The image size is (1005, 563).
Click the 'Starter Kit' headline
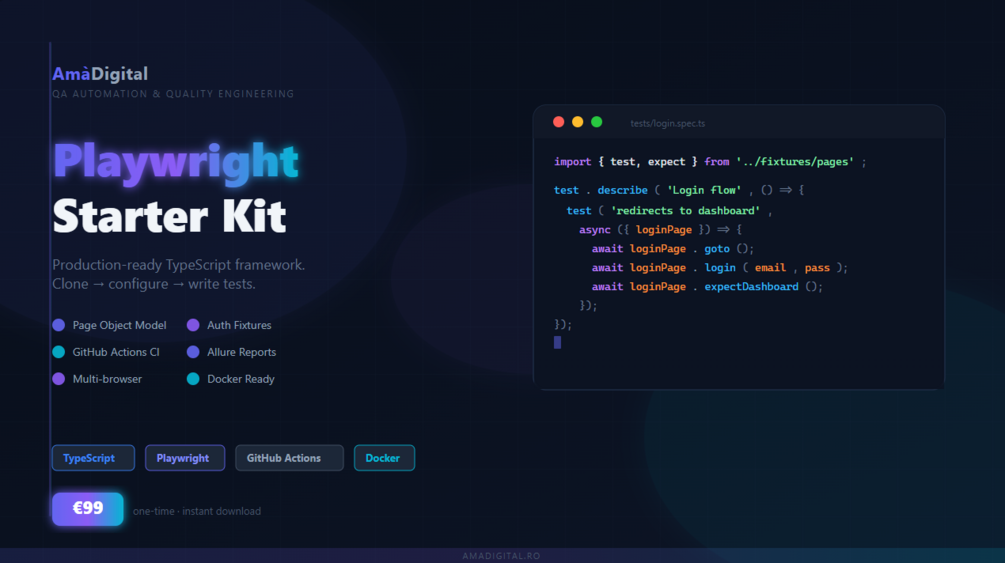pyautogui.click(x=169, y=216)
